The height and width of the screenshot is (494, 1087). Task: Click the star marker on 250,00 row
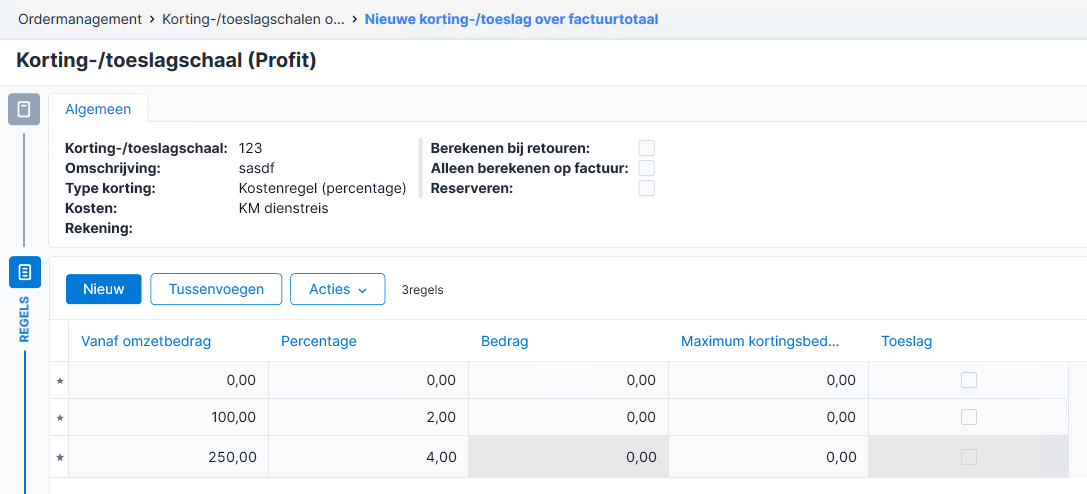pos(60,457)
